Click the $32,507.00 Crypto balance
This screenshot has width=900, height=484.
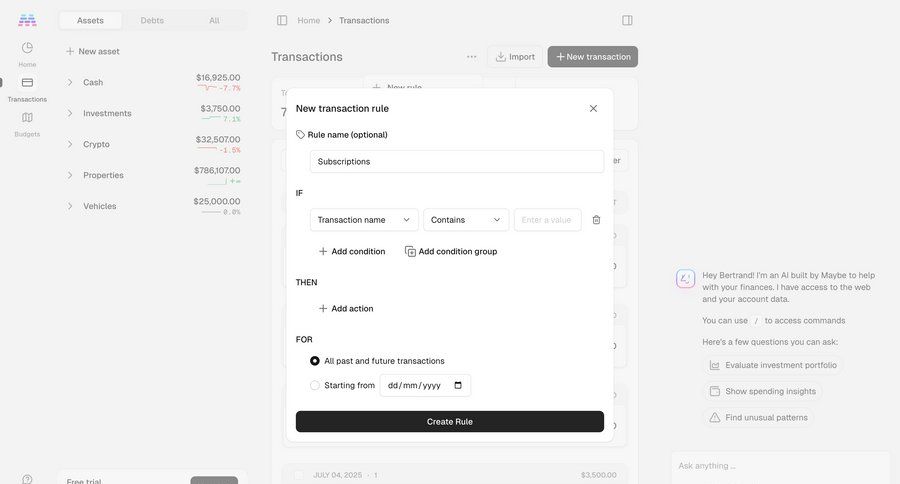pos(218,140)
